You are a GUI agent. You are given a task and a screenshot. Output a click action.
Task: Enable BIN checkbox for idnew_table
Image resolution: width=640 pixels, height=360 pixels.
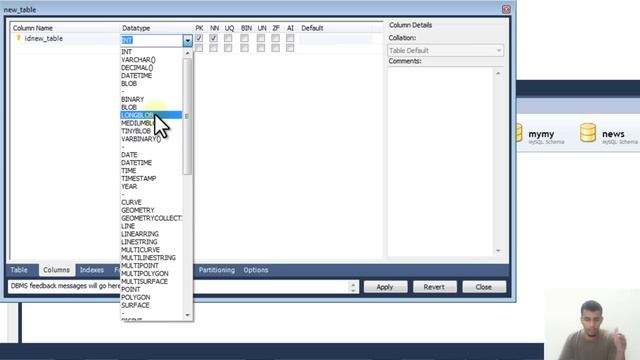pyautogui.click(x=244, y=38)
